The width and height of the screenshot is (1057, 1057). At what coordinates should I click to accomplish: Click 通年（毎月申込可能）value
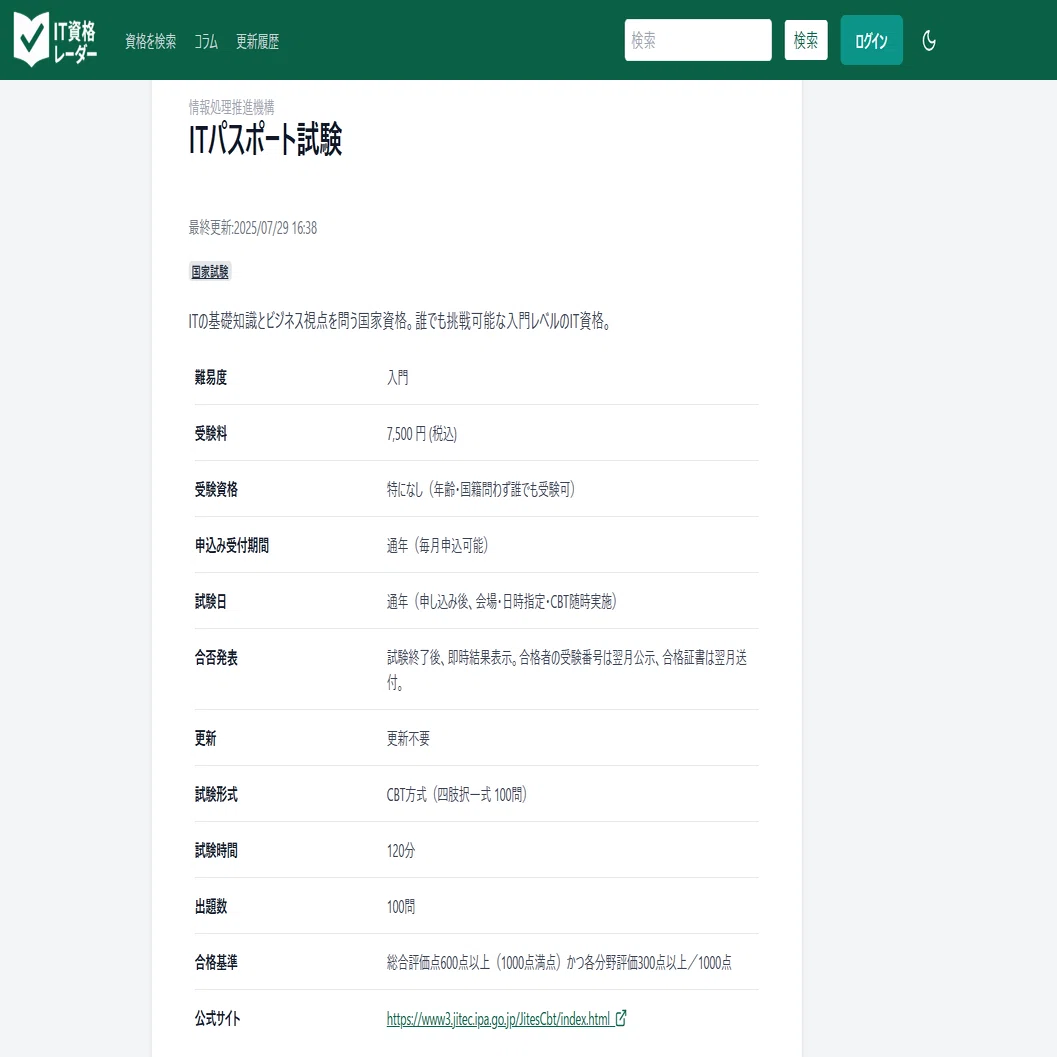437,545
